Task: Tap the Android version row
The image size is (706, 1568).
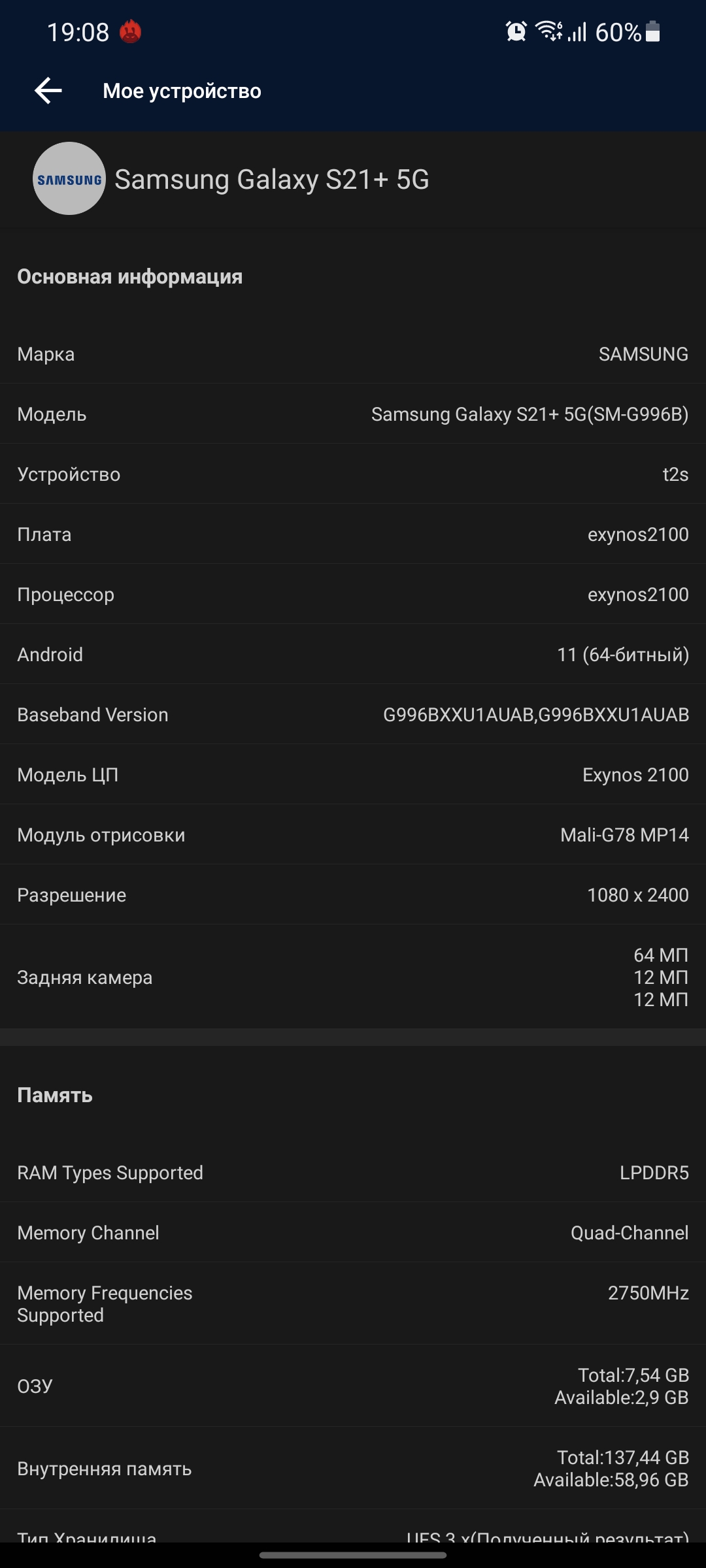Action: [353, 655]
